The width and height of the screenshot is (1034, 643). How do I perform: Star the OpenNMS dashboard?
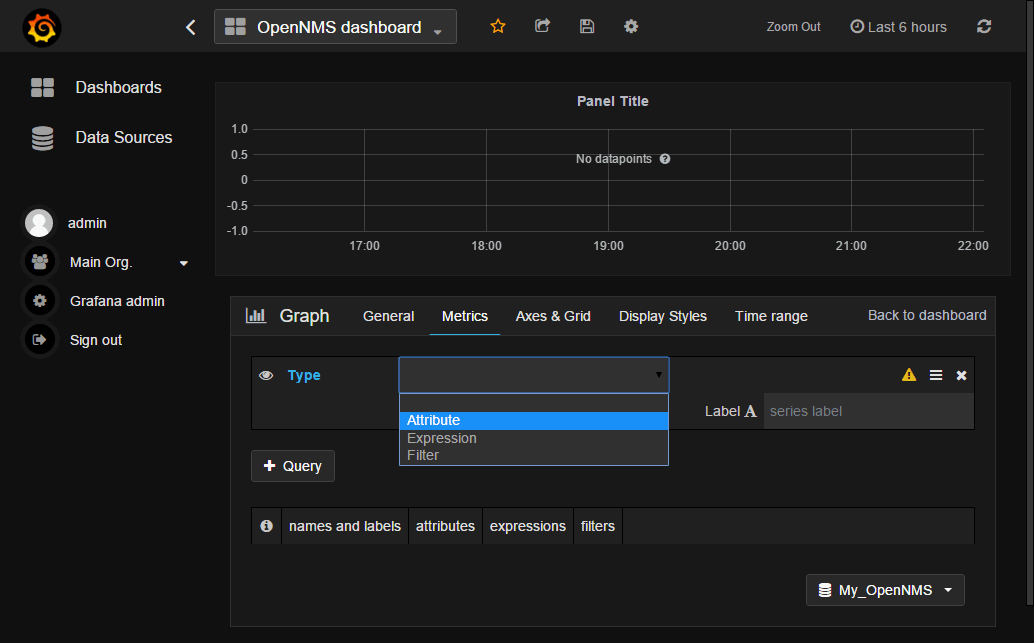(x=498, y=26)
